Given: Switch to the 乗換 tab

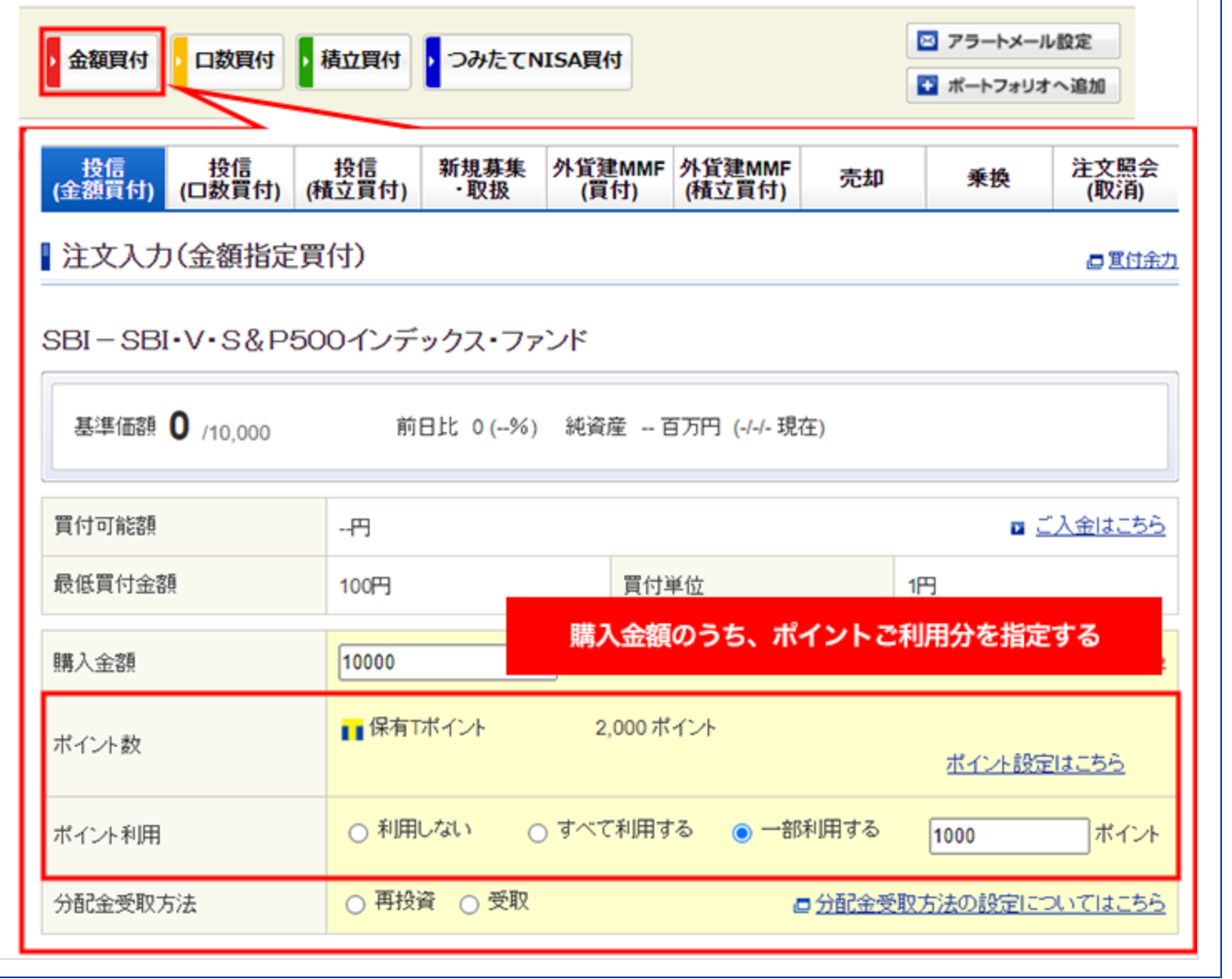Looking at the screenshot, I should pos(989,179).
